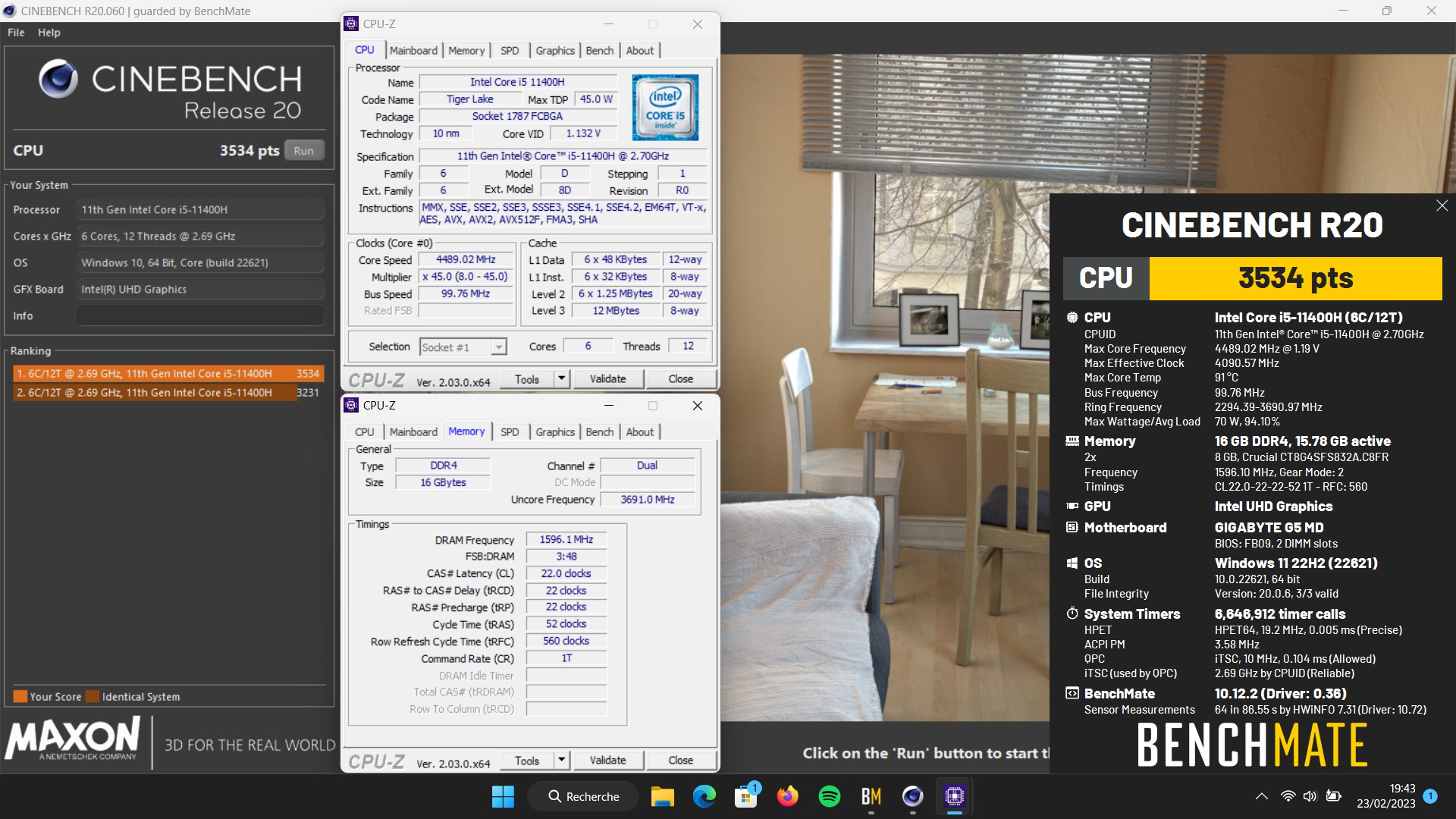
Task: Select SPD tab in top CPU-Z
Action: coord(510,50)
